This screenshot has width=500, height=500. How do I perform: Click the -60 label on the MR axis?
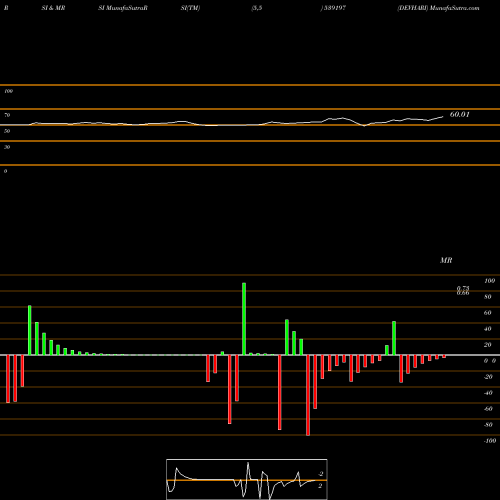(488, 409)
